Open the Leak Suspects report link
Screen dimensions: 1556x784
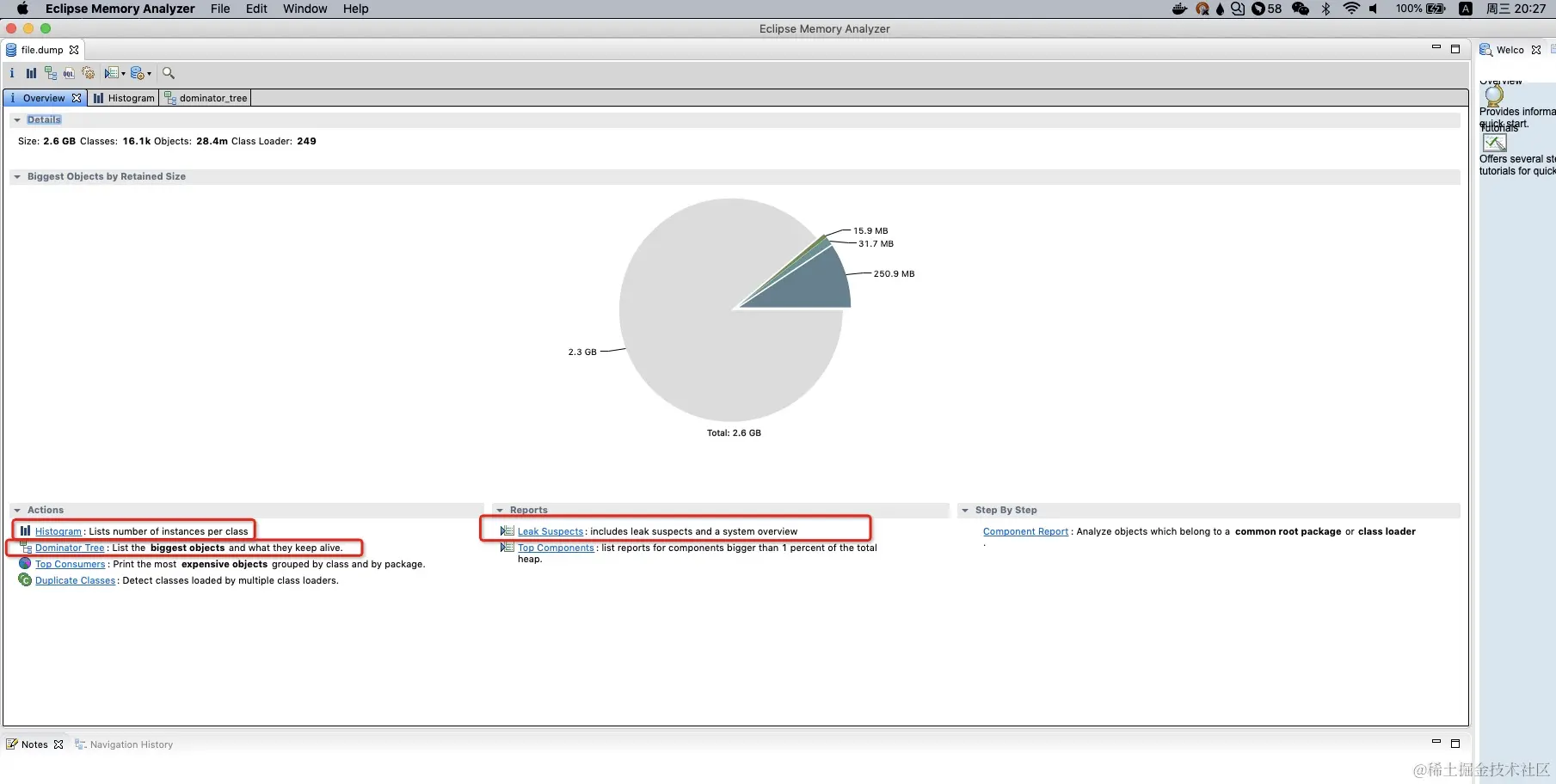pyautogui.click(x=550, y=531)
